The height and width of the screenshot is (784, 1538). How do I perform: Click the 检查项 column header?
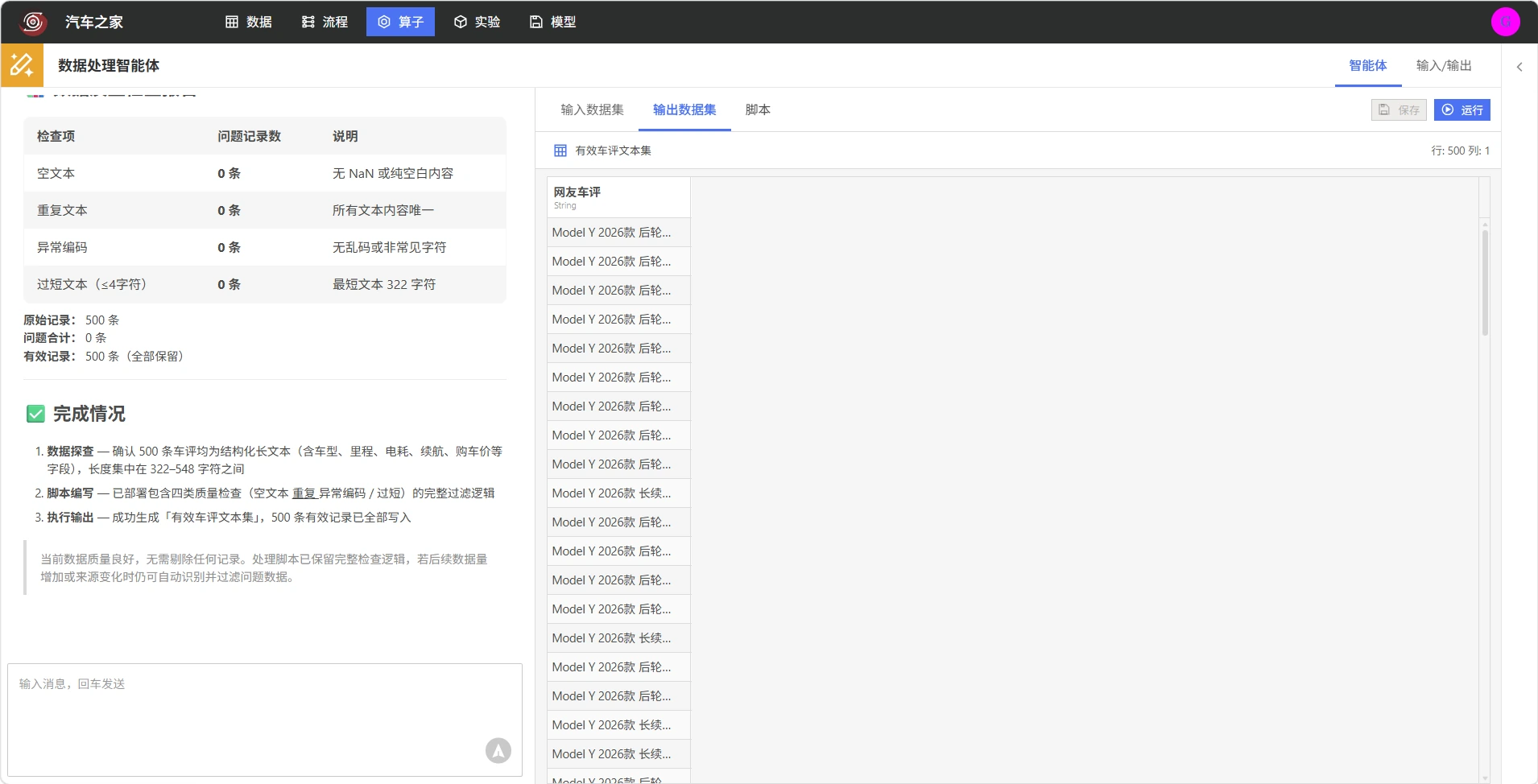tap(56, 136)
